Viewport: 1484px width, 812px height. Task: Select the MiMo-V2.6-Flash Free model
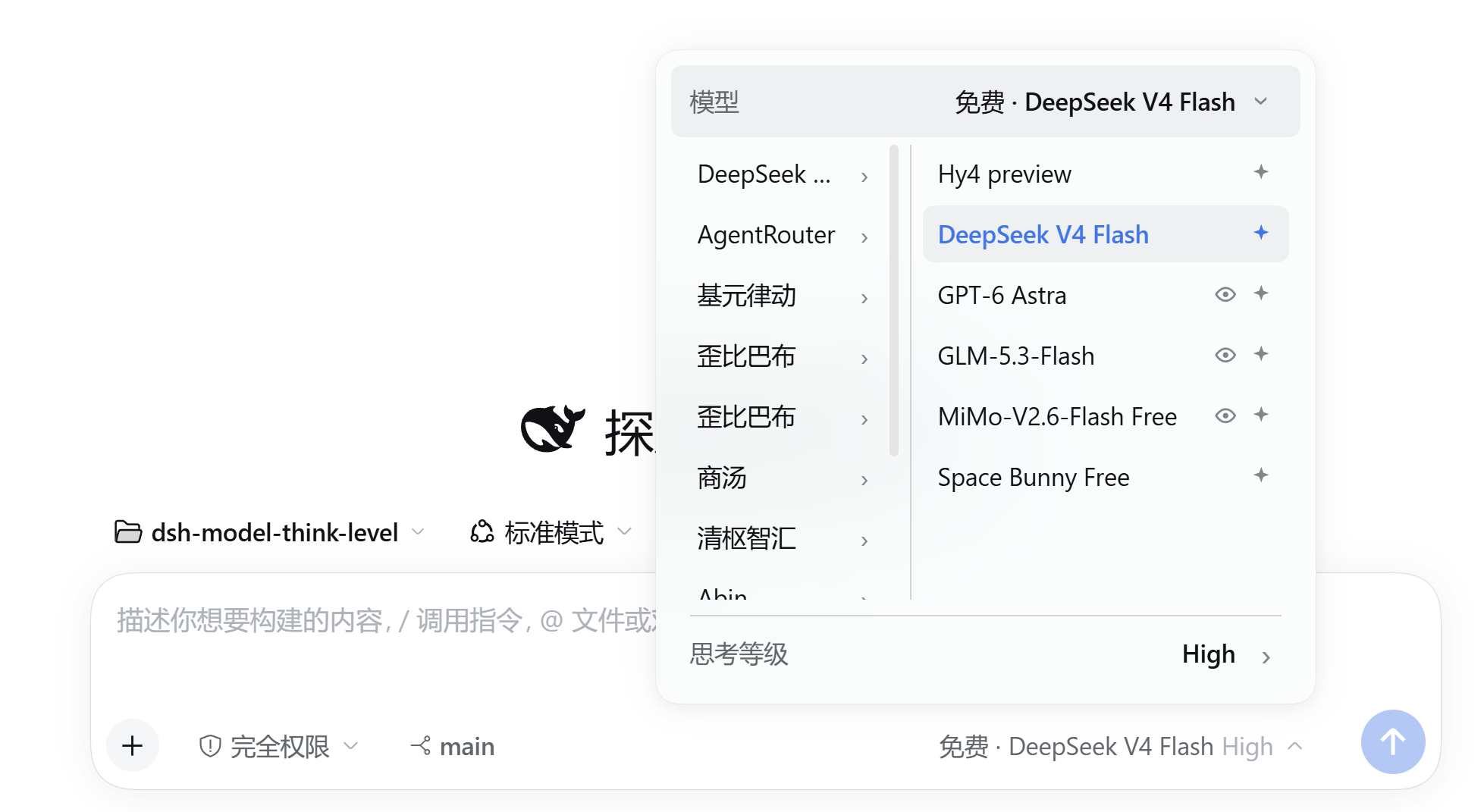tap(1106, 416)
